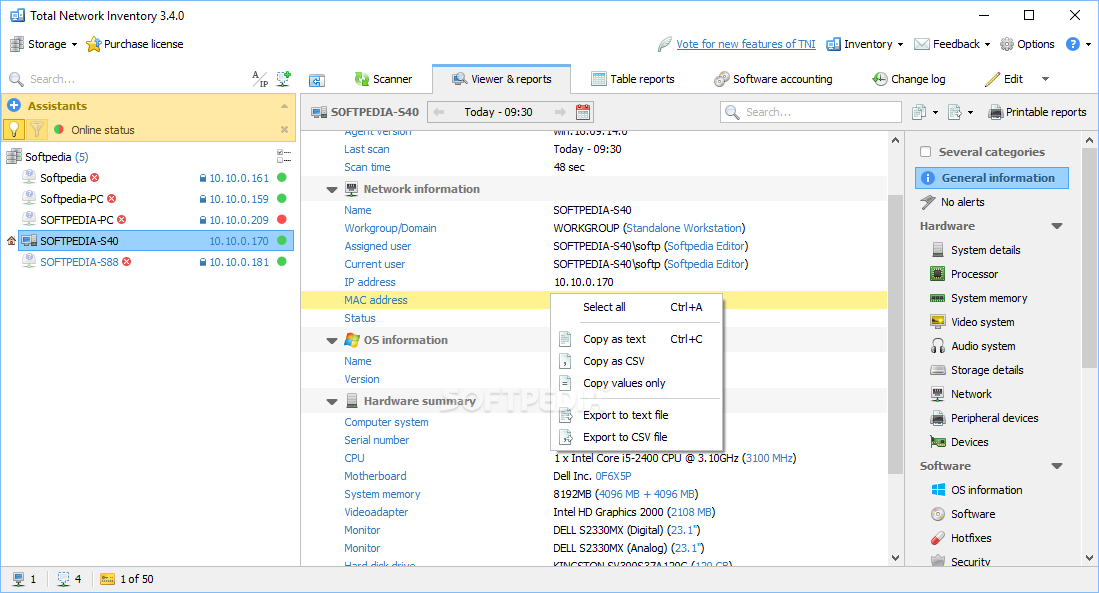
Task: Open Vote for new features of TNI link
Action: click(x=746, y=44)
